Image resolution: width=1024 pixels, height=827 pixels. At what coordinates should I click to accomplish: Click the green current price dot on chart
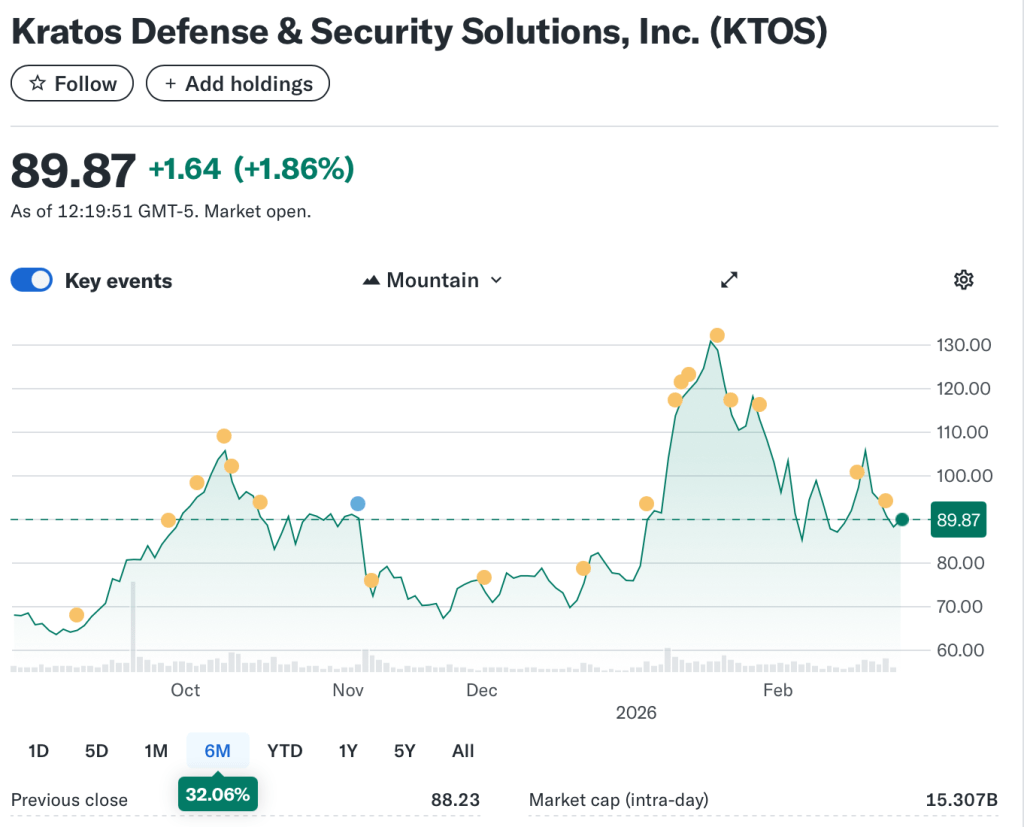pyautogui.click(x=902, y=519)
